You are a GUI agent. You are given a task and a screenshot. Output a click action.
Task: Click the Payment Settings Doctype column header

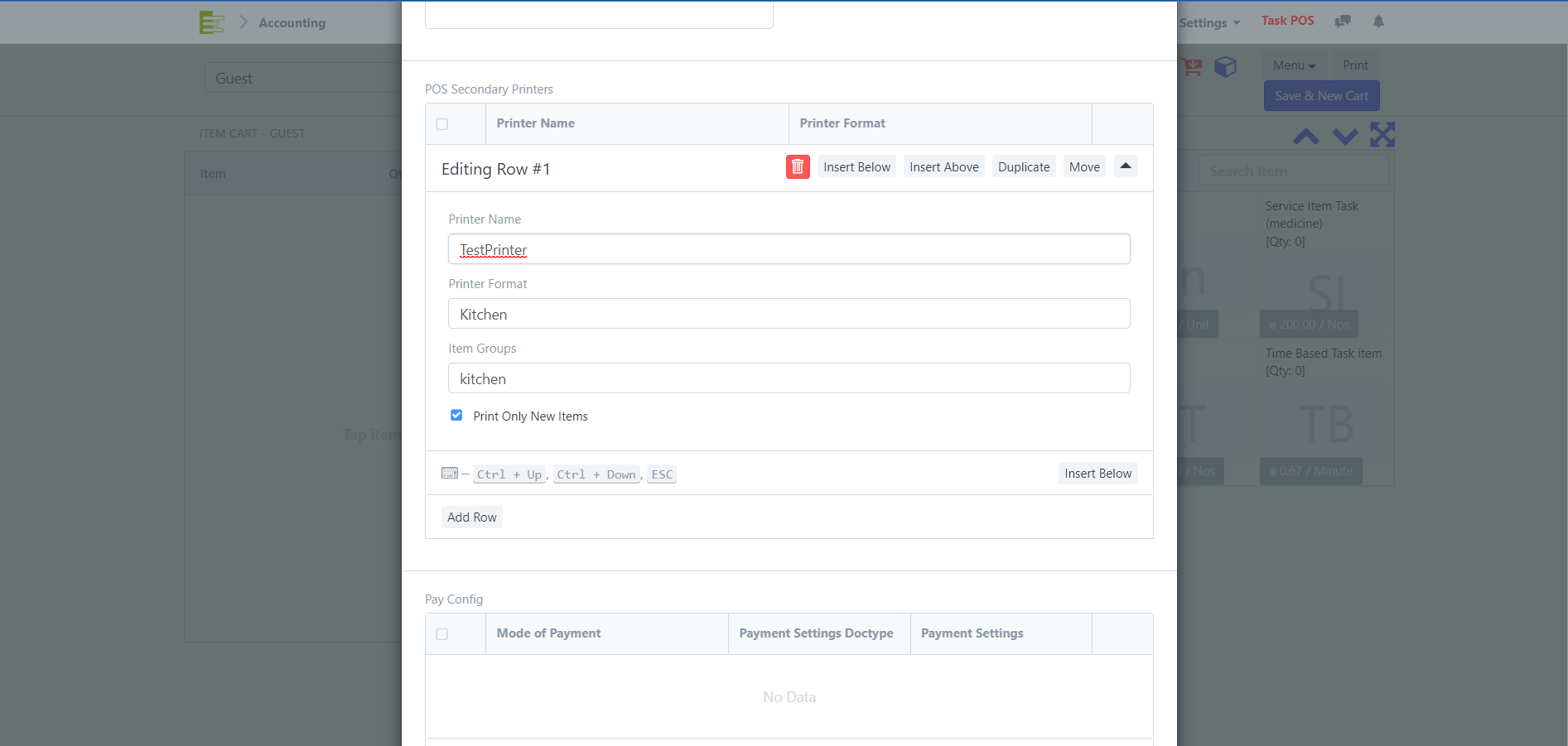(x=818, y=633)
